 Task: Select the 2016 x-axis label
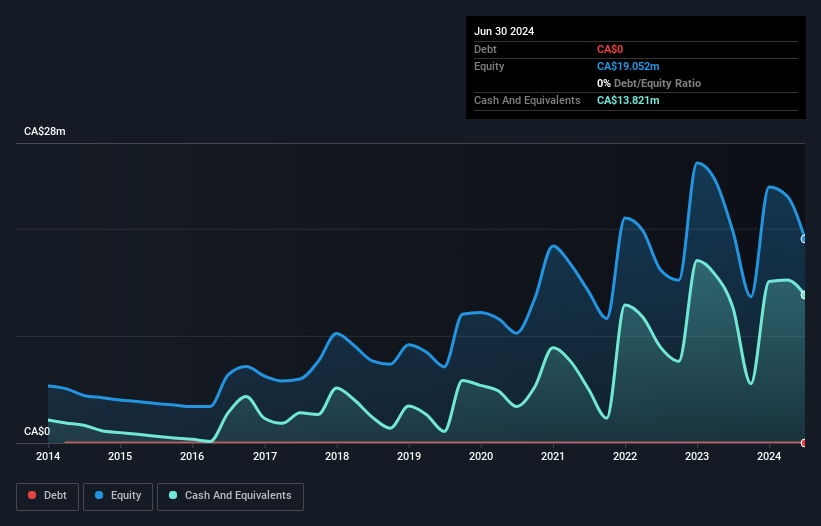pos(192,457)
